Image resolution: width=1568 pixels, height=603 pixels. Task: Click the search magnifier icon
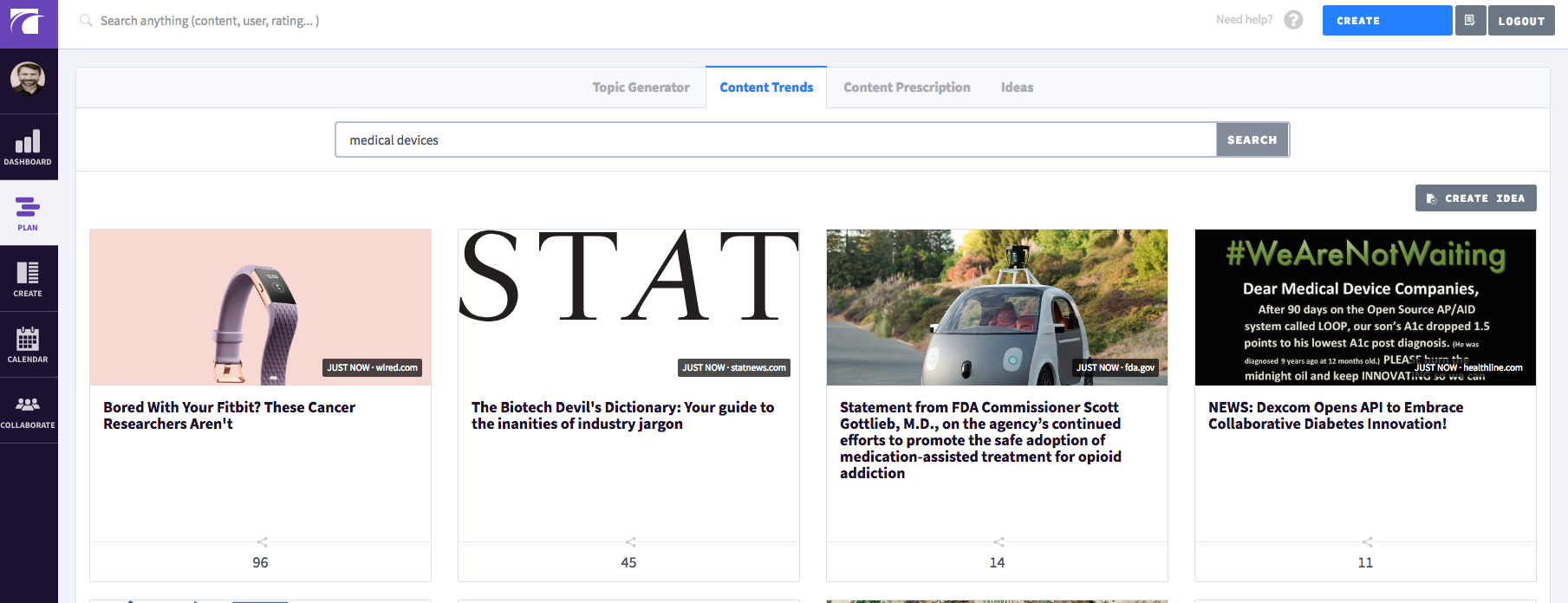[86, 20]
